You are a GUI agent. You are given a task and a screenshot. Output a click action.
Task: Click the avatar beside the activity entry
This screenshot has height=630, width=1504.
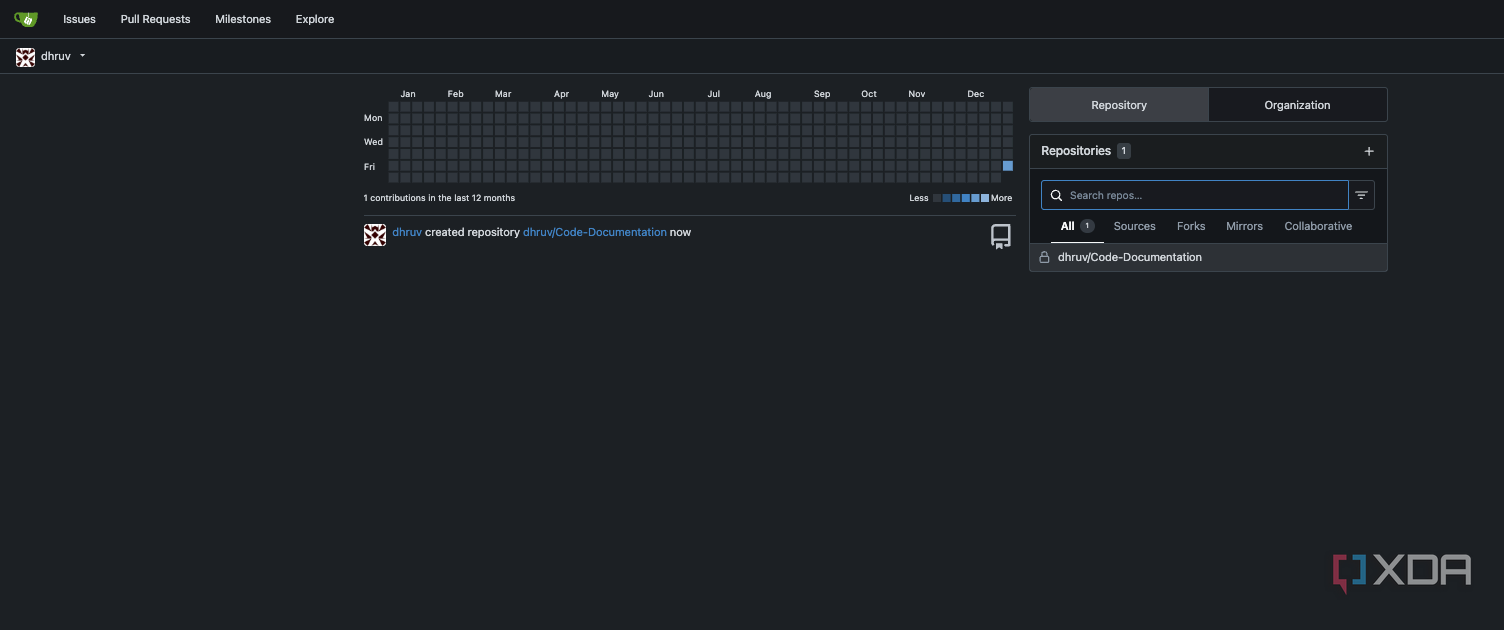tap(375, 235)
